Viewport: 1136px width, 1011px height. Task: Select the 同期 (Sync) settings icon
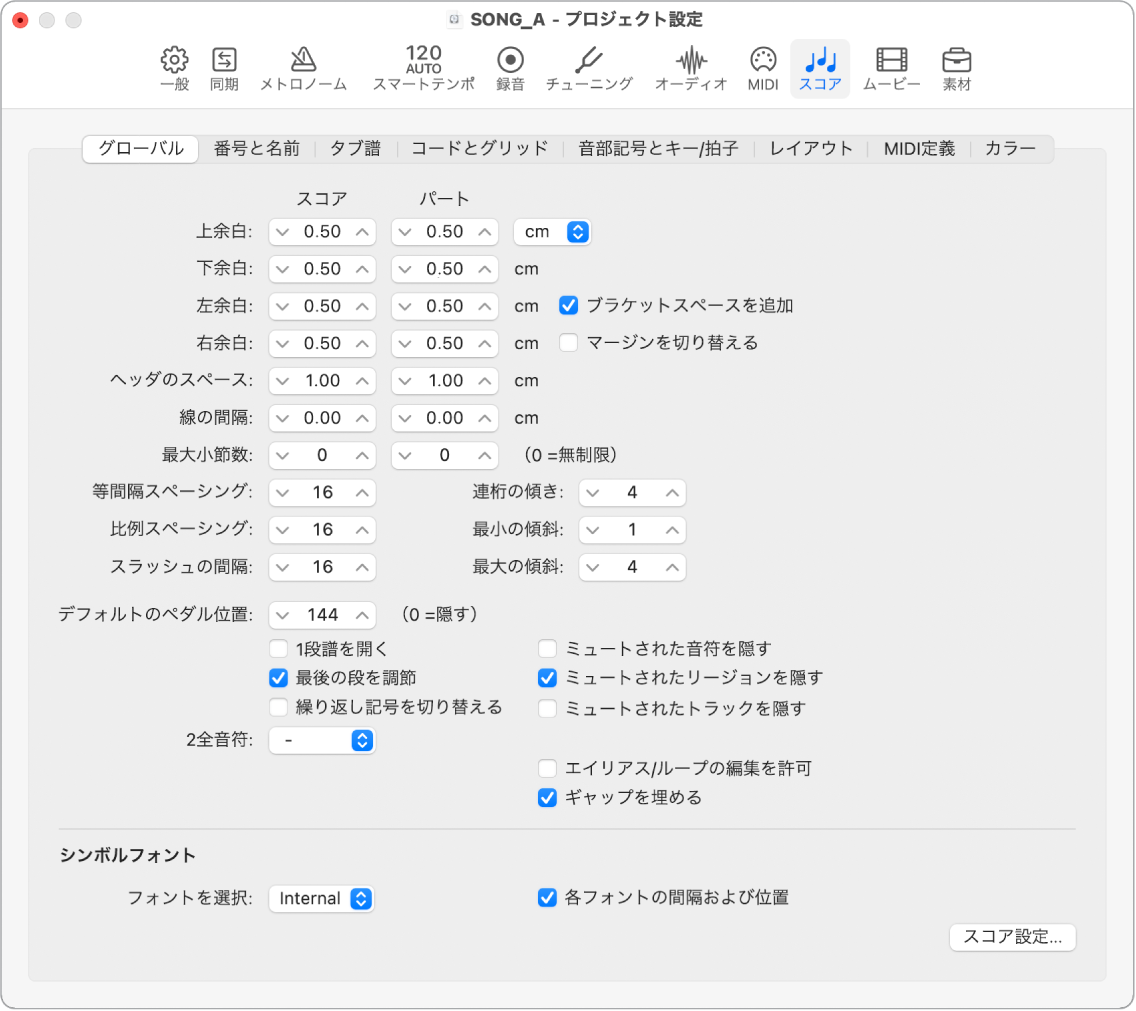224,67
